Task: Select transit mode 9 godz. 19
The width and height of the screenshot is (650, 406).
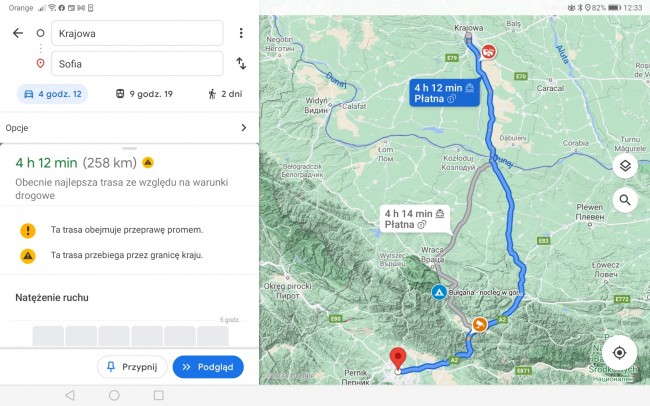Action: point(144,94)
